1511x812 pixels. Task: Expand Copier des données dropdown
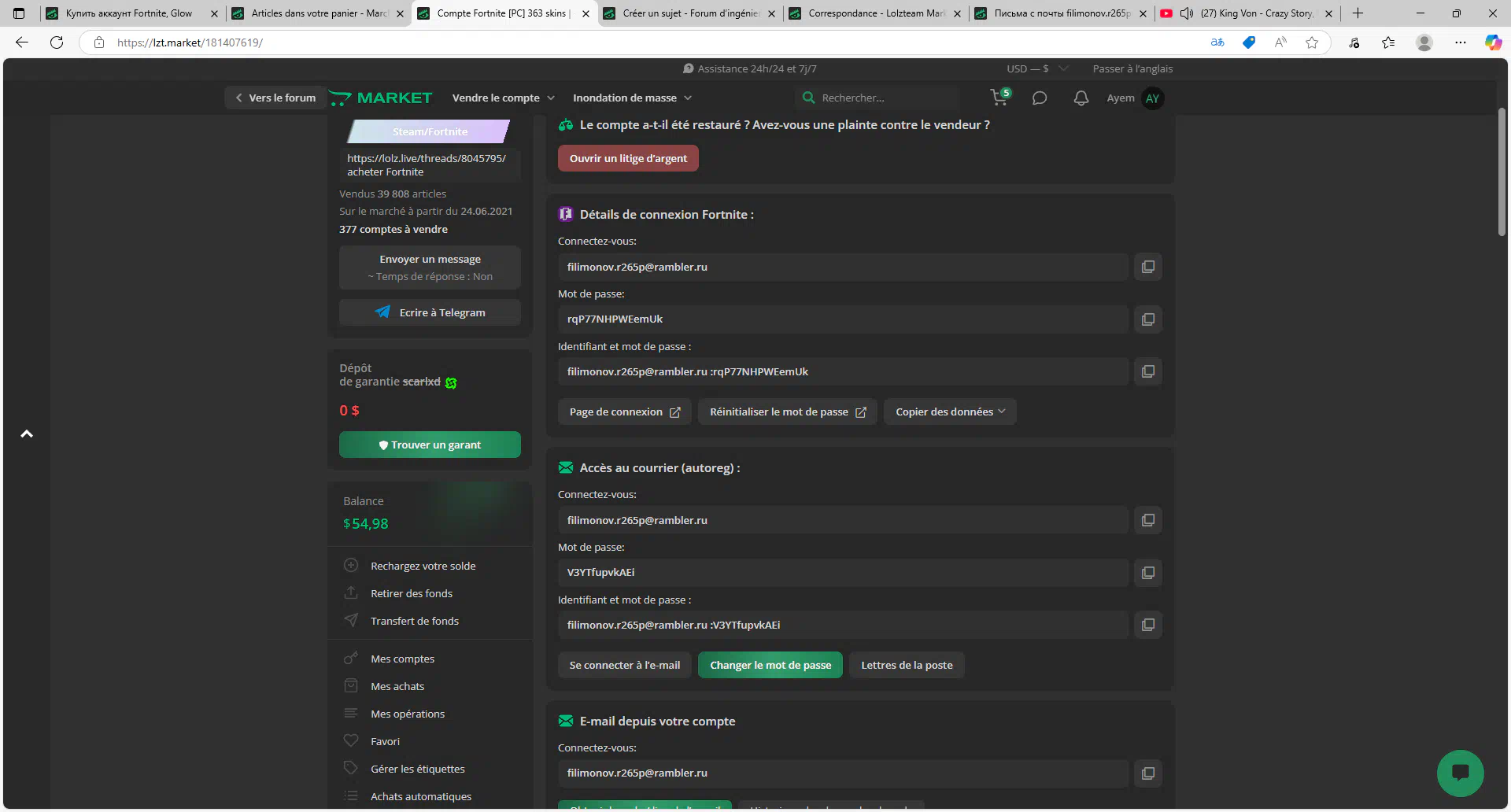tap(950, 412)
